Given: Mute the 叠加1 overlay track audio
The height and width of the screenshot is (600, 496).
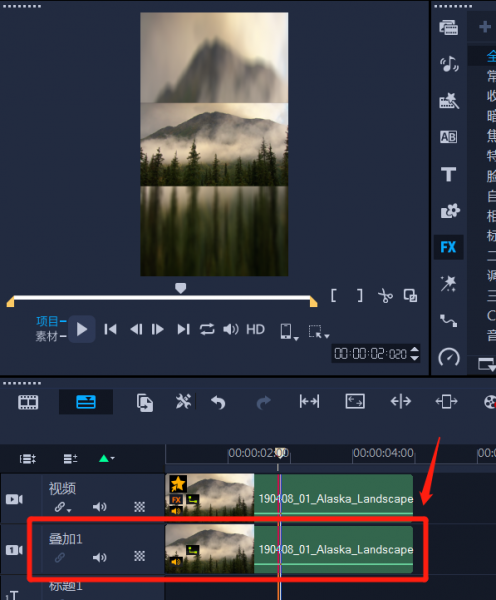Looking at the screenshot, I should click(x=100, y=558).
